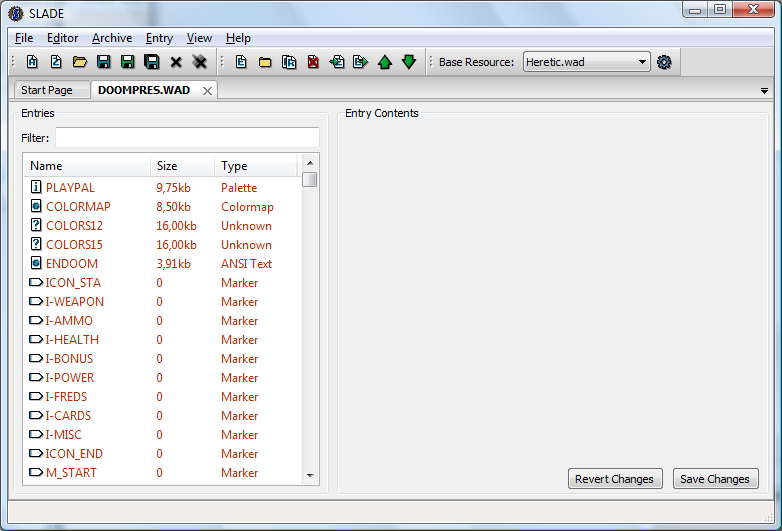The image size is (782, 531).
Task: Open the tab list dropdown arrow
Action: (x=764, y=91)
